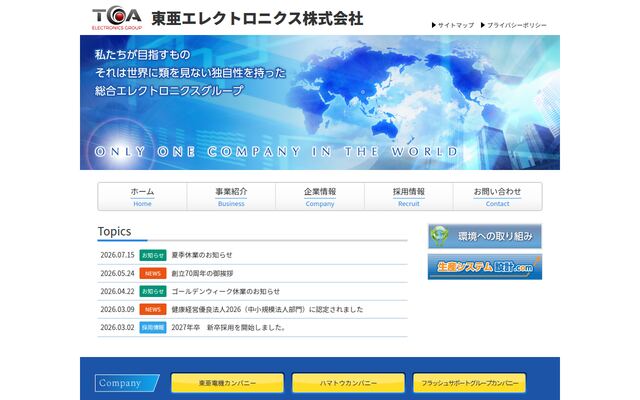Image resolution: width=640 pixels, height=400 pixels.
Task: Open the 東亜電機カンパニー button
Action: pyautogui.click(x=227, y=383)
